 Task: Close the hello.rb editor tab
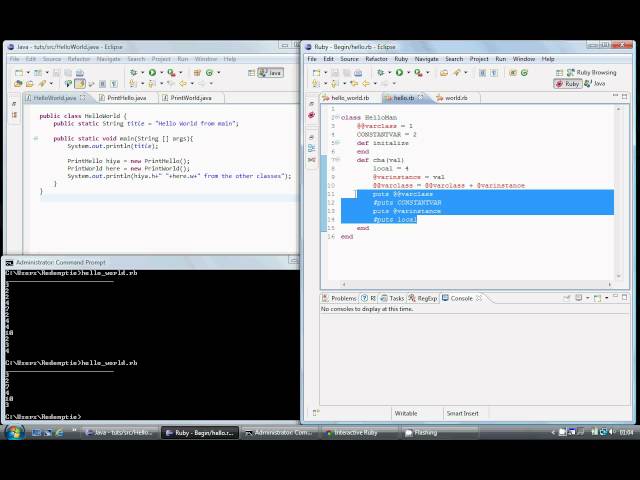pyautogui.click(x=420, y=98)
